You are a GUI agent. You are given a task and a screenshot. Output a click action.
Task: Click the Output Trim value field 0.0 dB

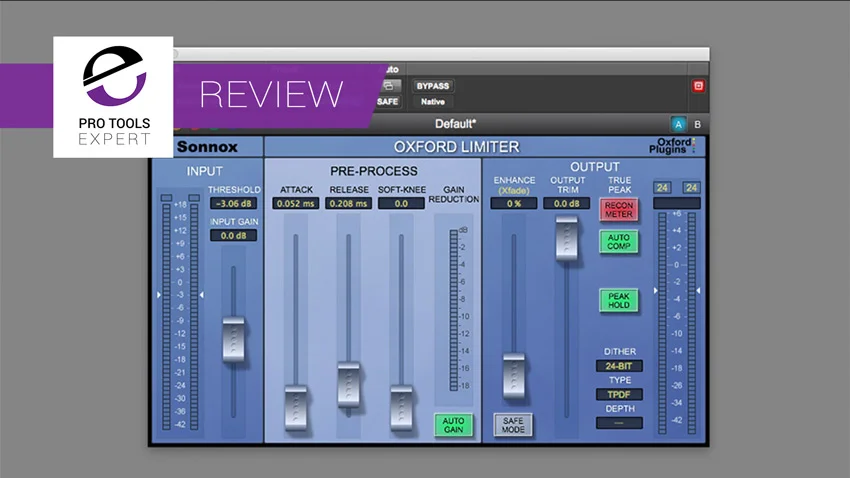[x=567, y=204]
